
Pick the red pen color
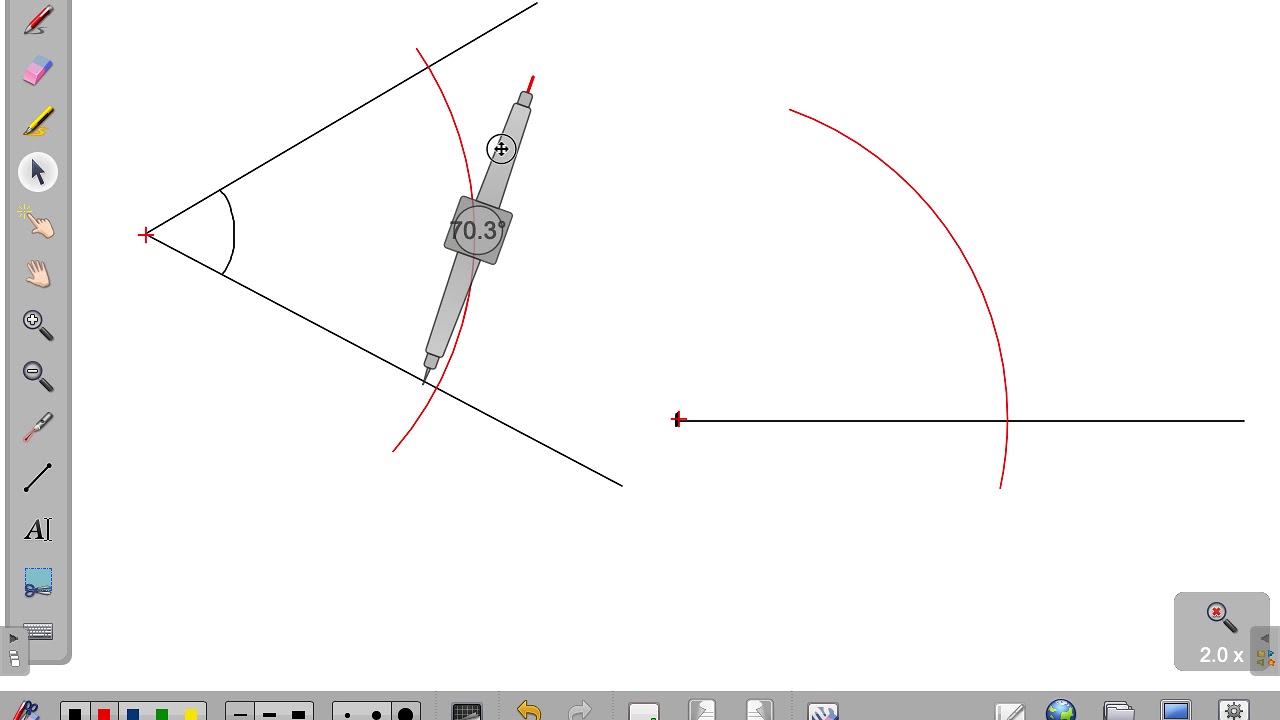[104, 713]
